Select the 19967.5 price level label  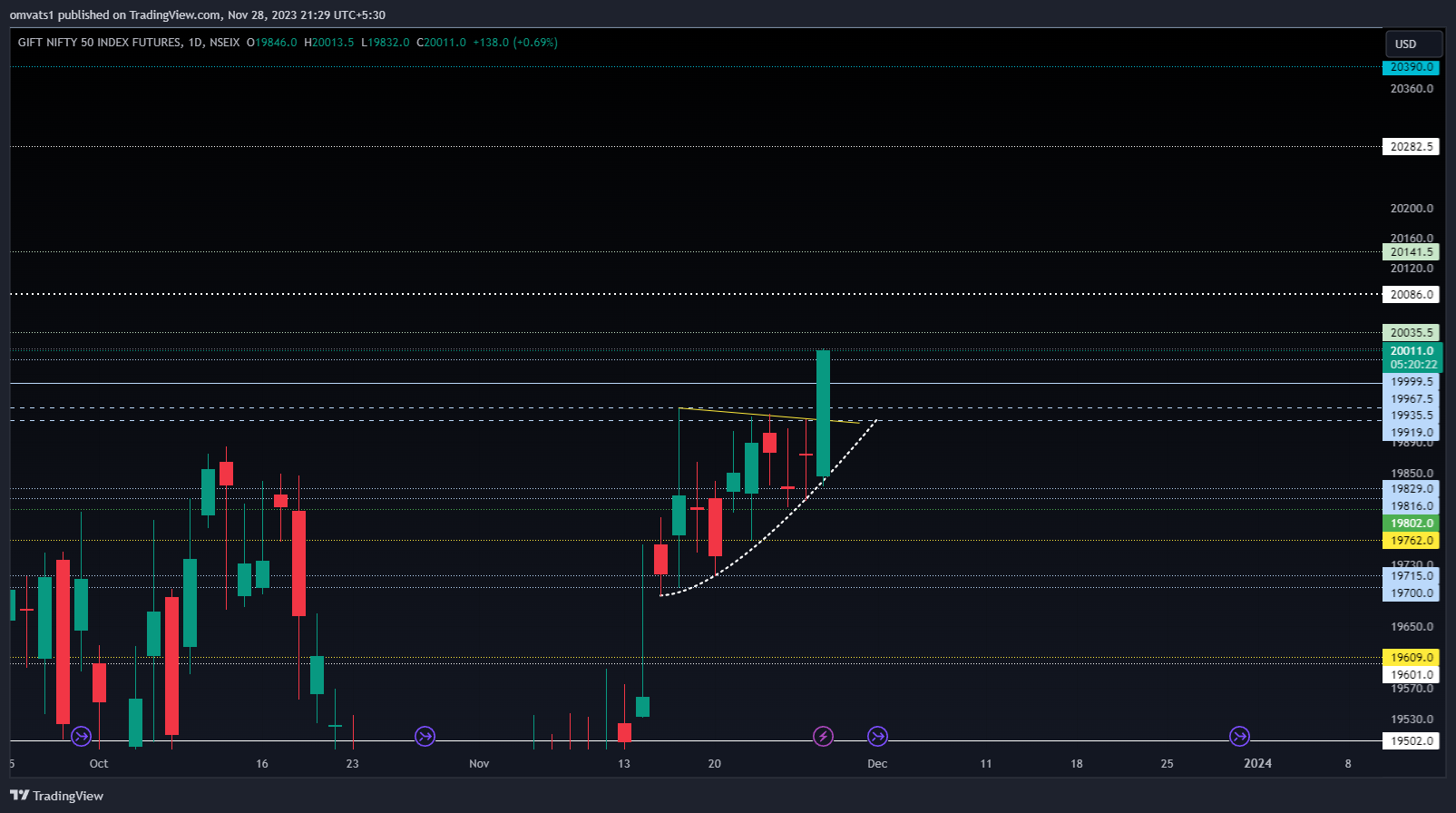point(1411,399)
